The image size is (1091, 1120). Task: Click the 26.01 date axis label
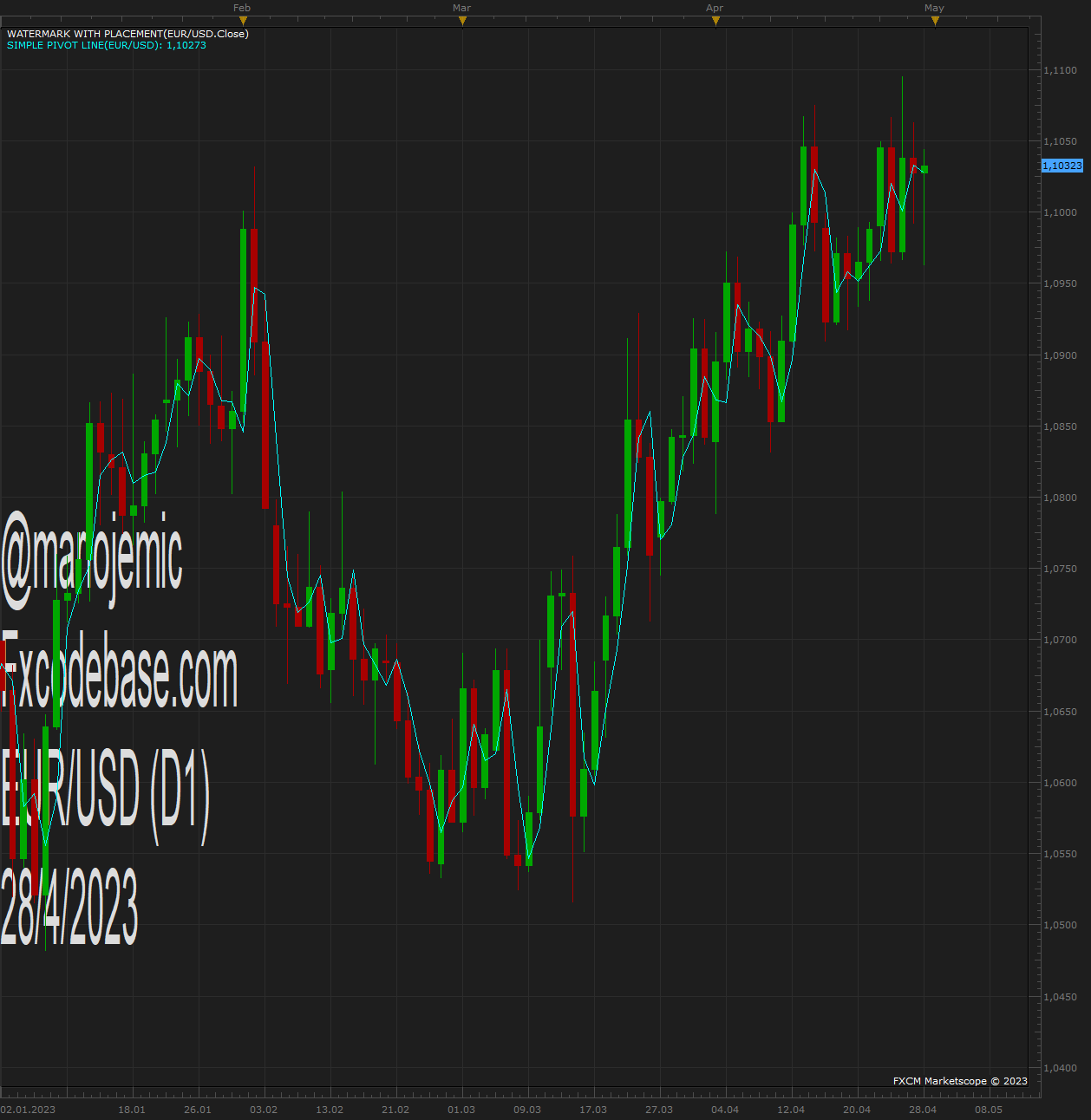click(x=198, y=1110)
